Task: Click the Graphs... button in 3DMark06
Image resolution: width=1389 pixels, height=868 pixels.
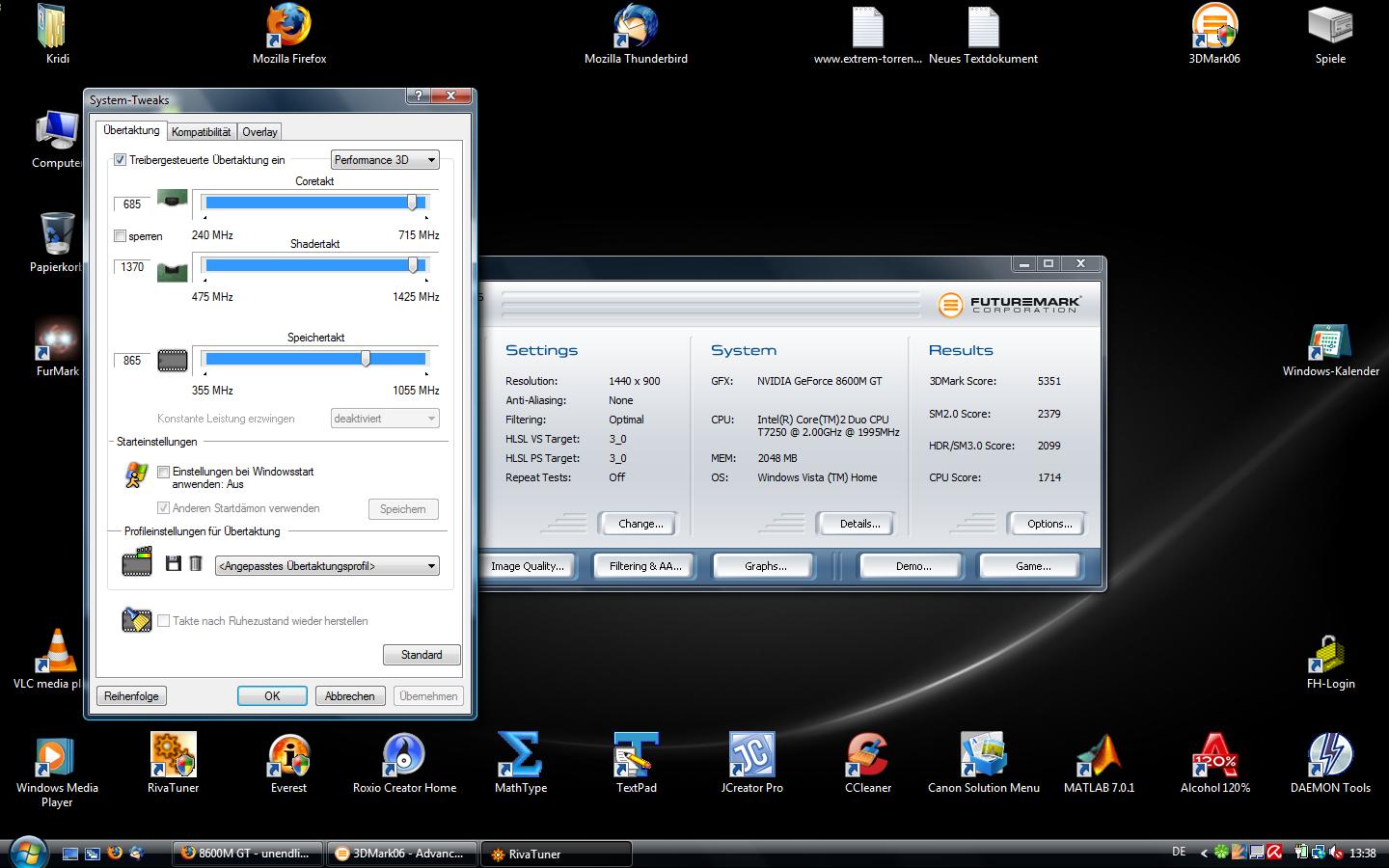Action: click(x=765, y=566)
